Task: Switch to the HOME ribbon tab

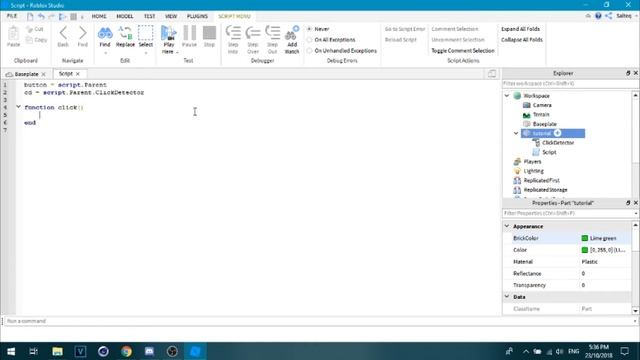Action: (99, 16)
